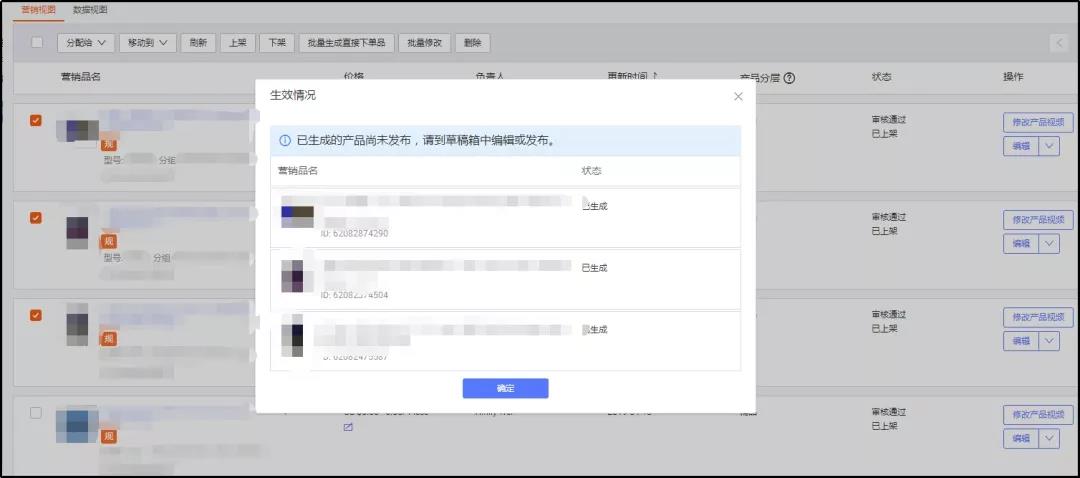Click 修改产品视频 for the third product row
1080x478 pixels.
[1038, 317]
